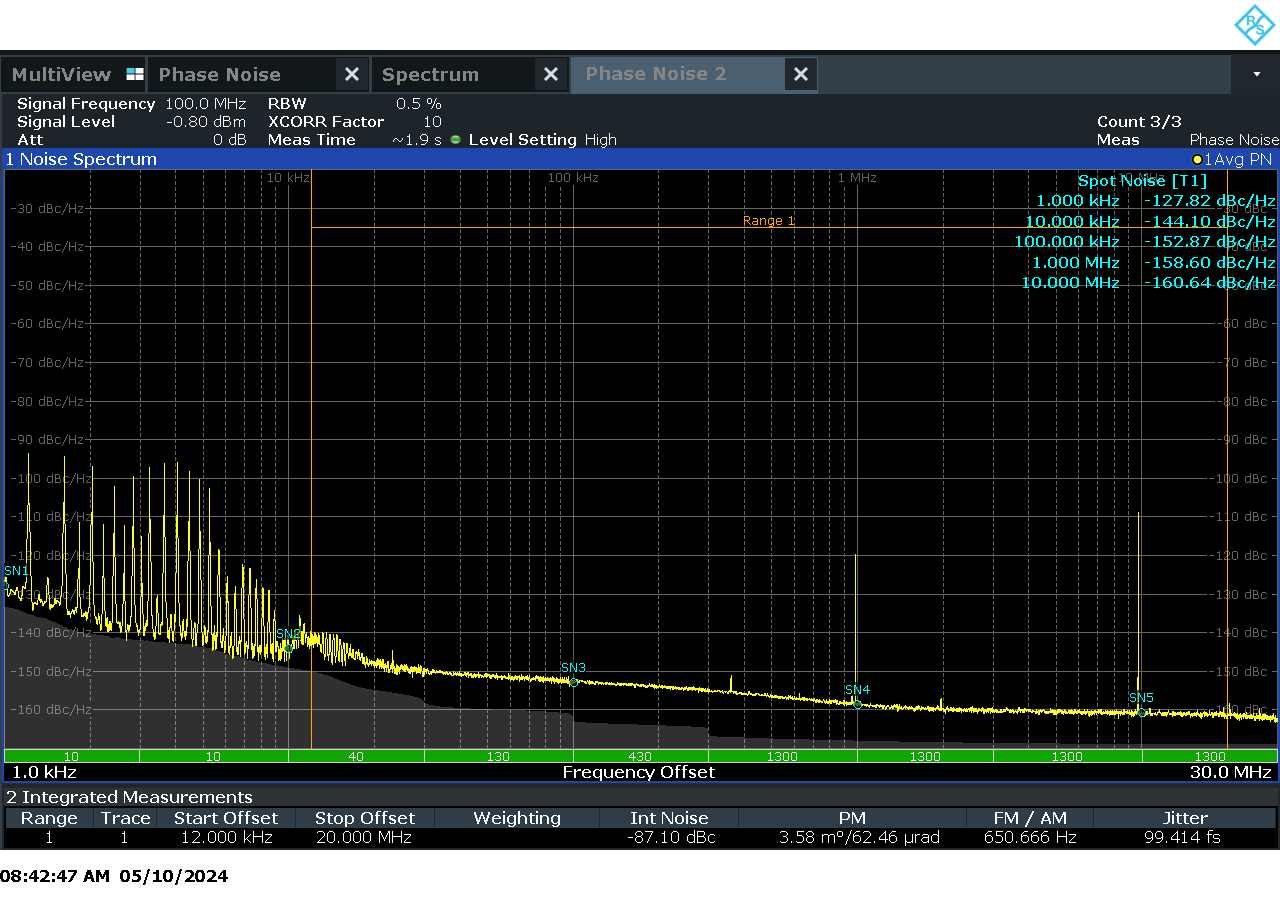The height and width of the screenshot is (900, 1280).
Task: Select the -127.82 dBc/Hz spot noise value
Action: point(1208,201)
